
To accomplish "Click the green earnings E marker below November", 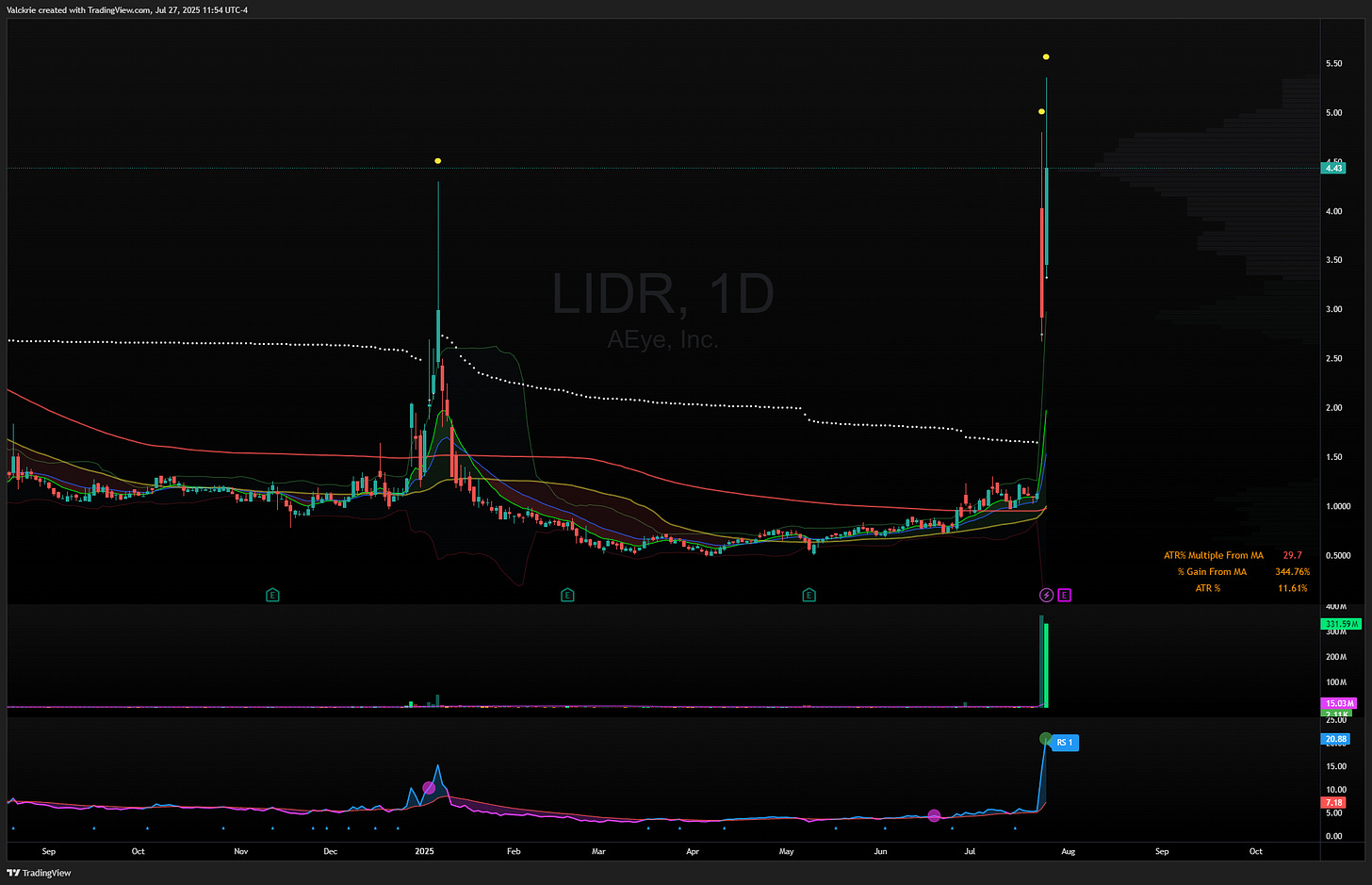I will click(x=272, y=595).
